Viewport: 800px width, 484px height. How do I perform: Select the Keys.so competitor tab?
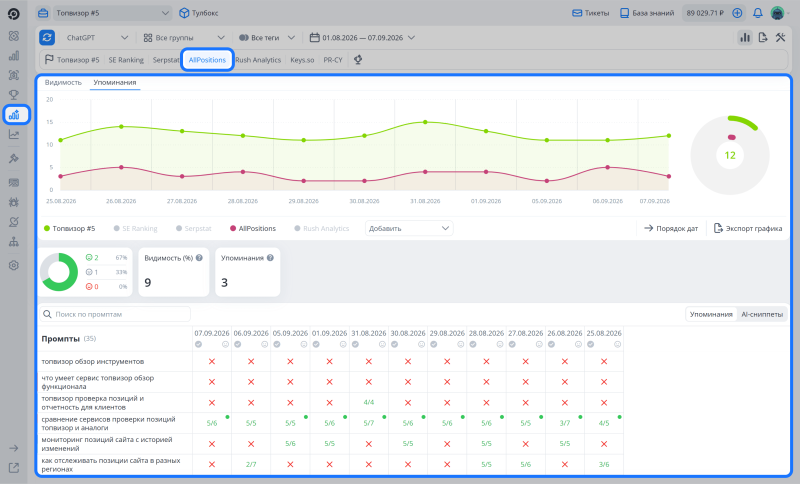click(x=302, y=60)
